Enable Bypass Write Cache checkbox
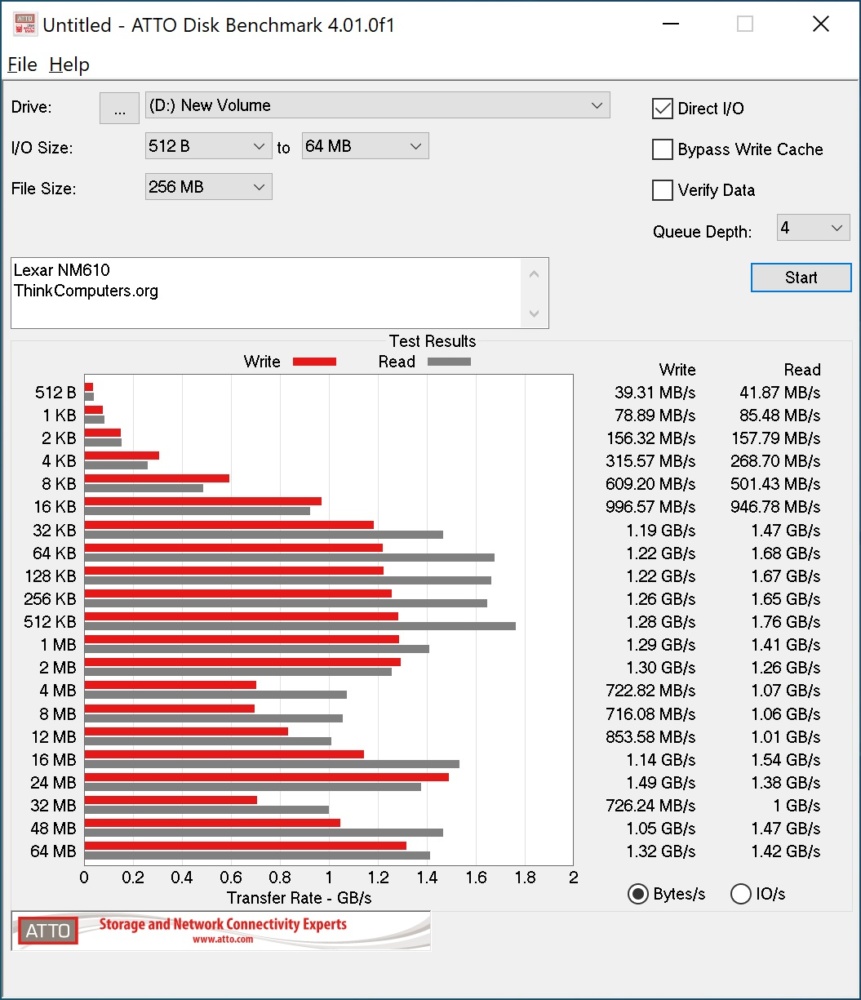 click(663, 149)
